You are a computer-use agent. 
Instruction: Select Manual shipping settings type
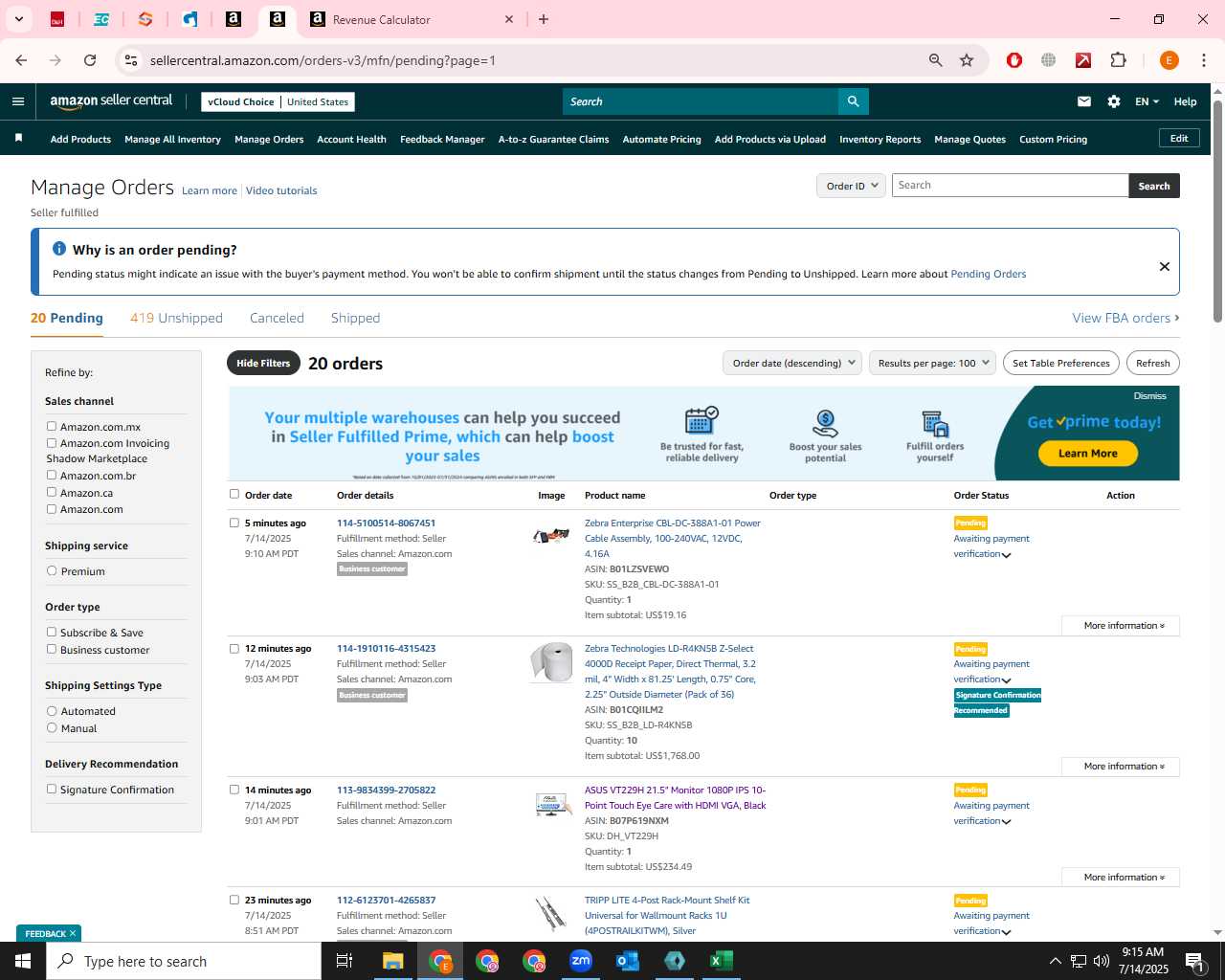52,728
